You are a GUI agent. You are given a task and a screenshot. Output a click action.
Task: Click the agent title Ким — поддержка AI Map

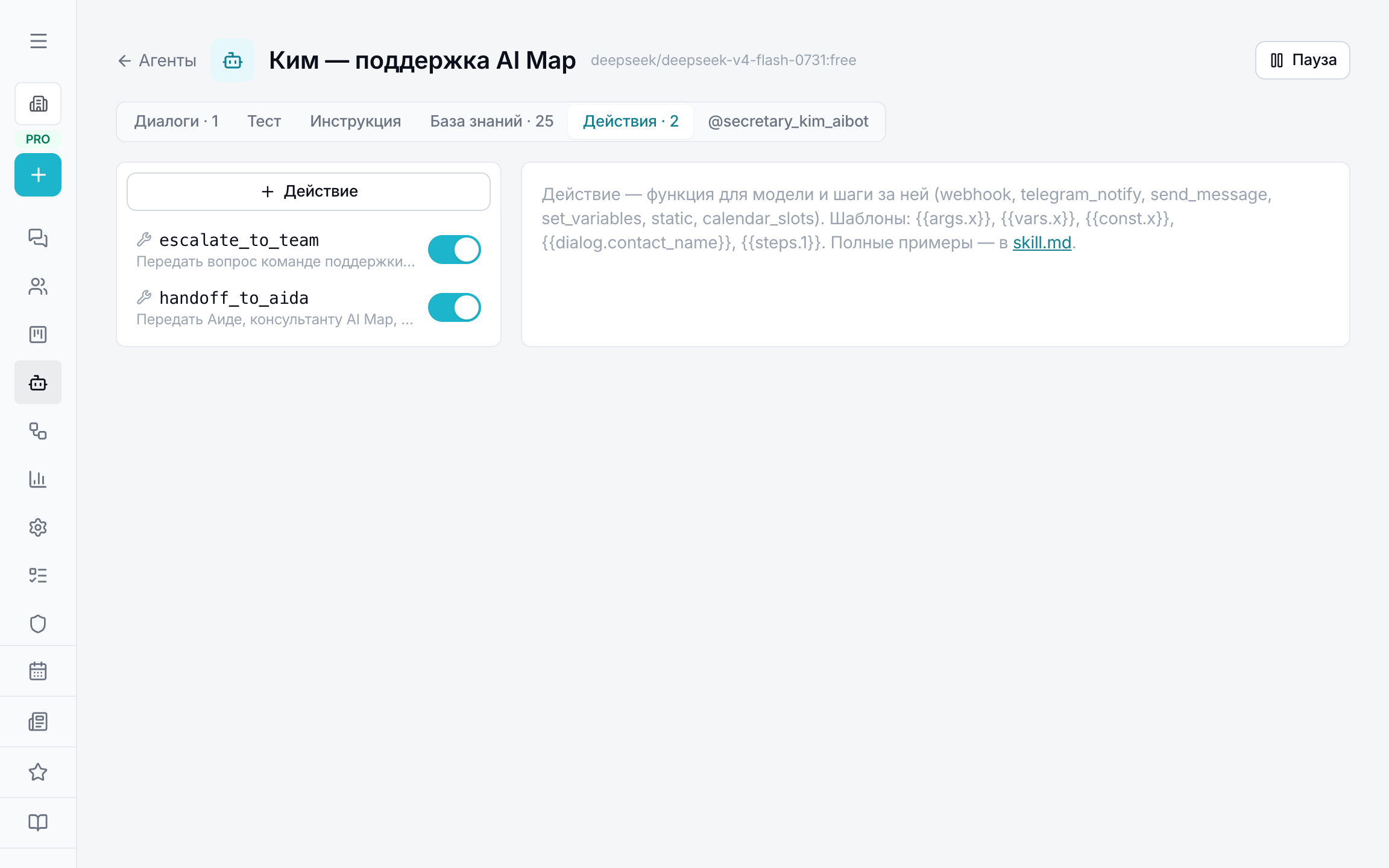[x=422, y=60]
